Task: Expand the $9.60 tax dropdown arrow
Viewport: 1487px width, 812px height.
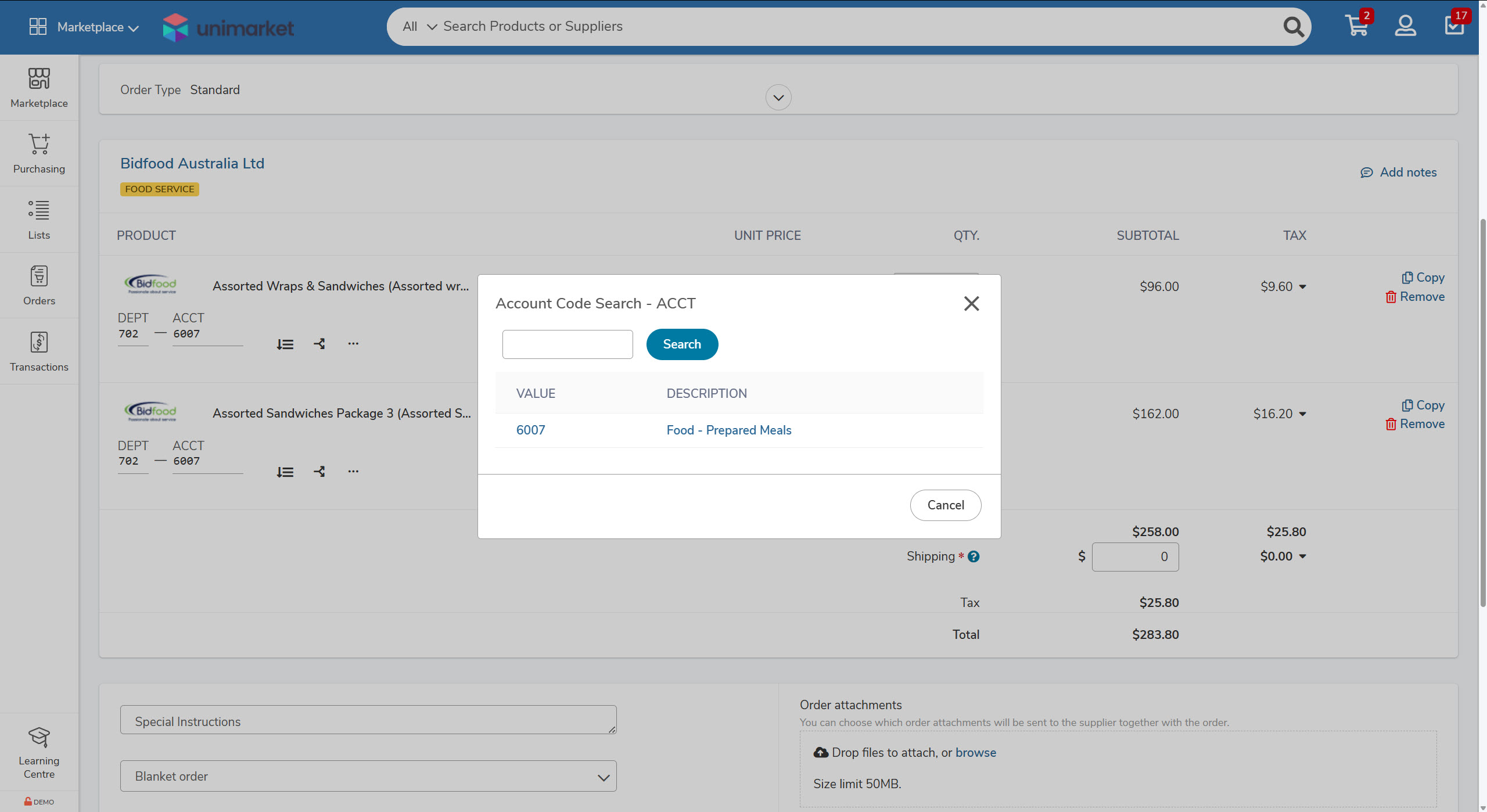Action: click(x=1303, y=287)
